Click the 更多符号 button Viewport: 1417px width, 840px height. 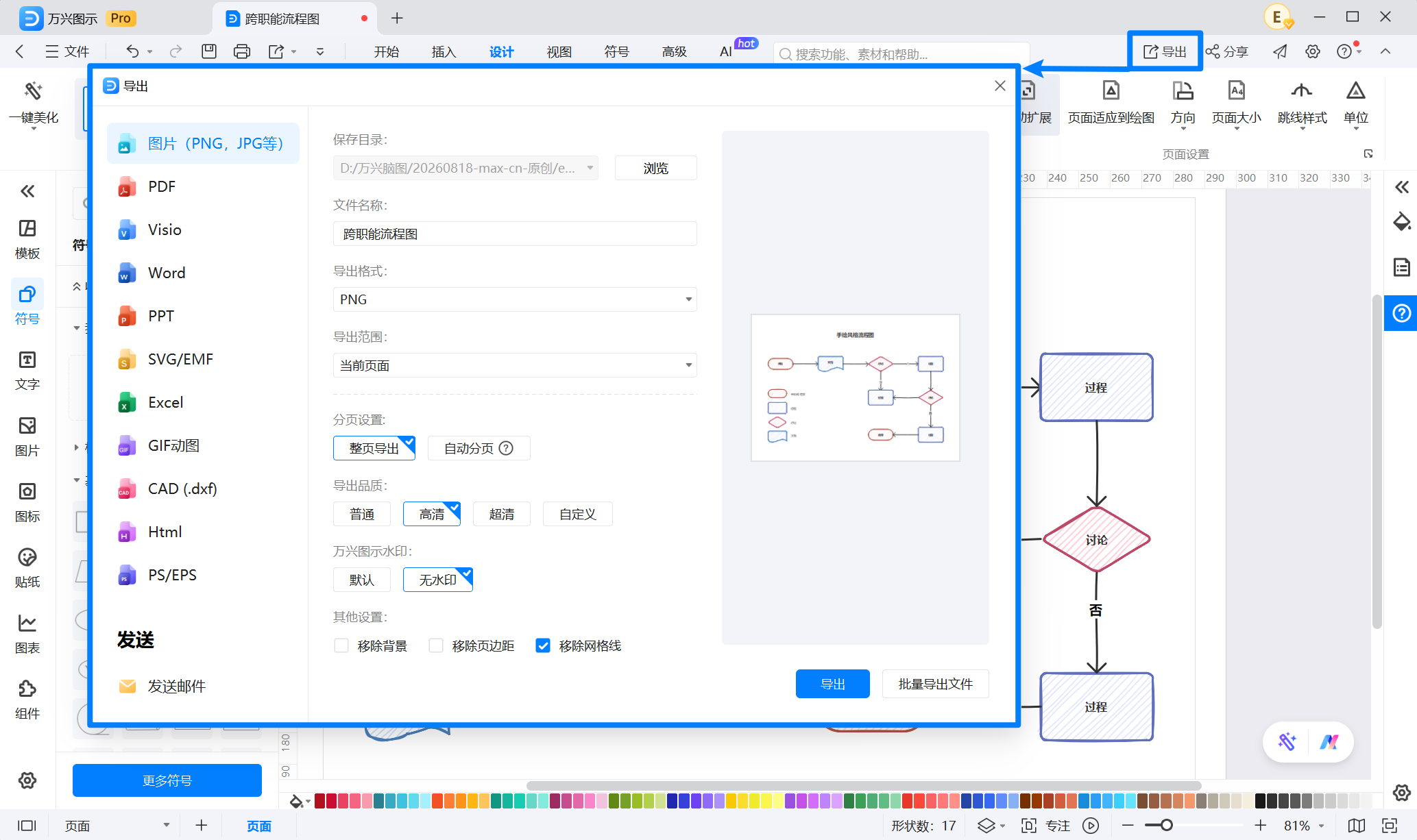(167, 780)
